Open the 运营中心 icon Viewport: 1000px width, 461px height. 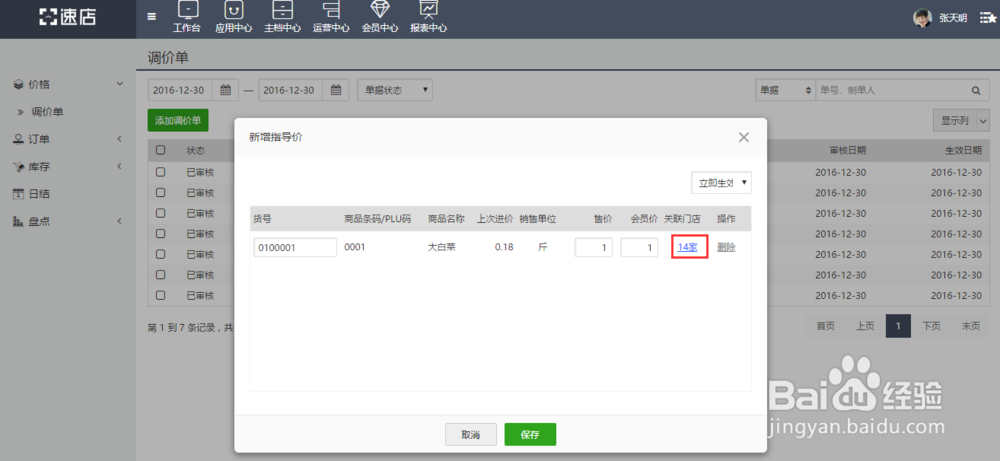[x=331, y=17]
